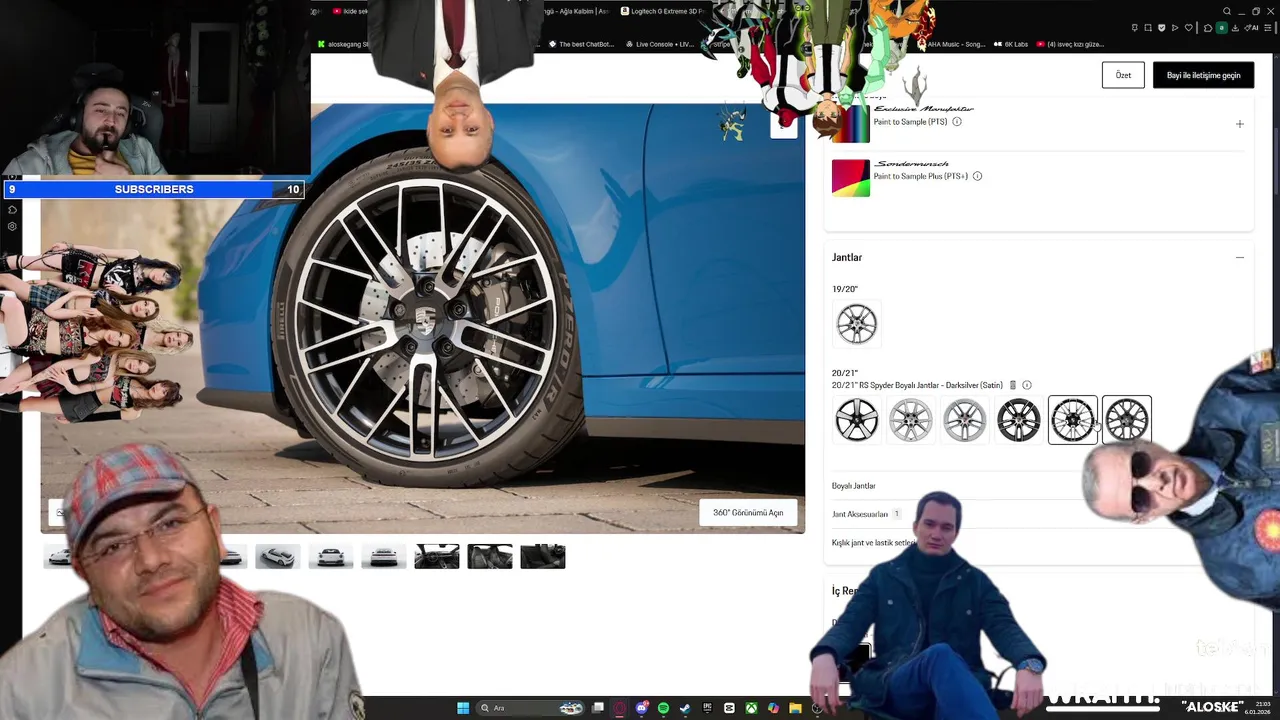Open the Xbox app from the taskbar
This screenshot has width=1280, height=720.
[x=751, y=708]
